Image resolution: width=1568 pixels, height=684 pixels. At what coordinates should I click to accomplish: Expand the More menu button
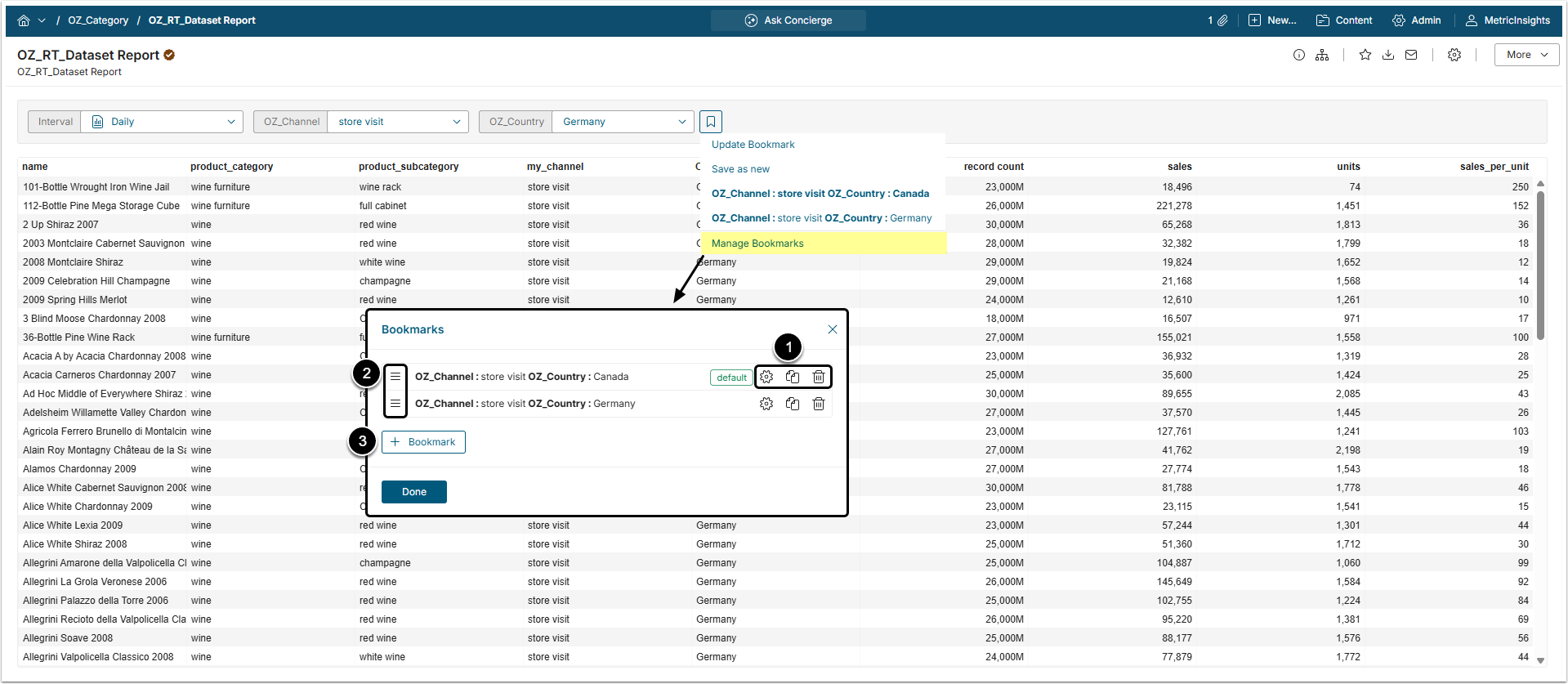[1526, 55]
